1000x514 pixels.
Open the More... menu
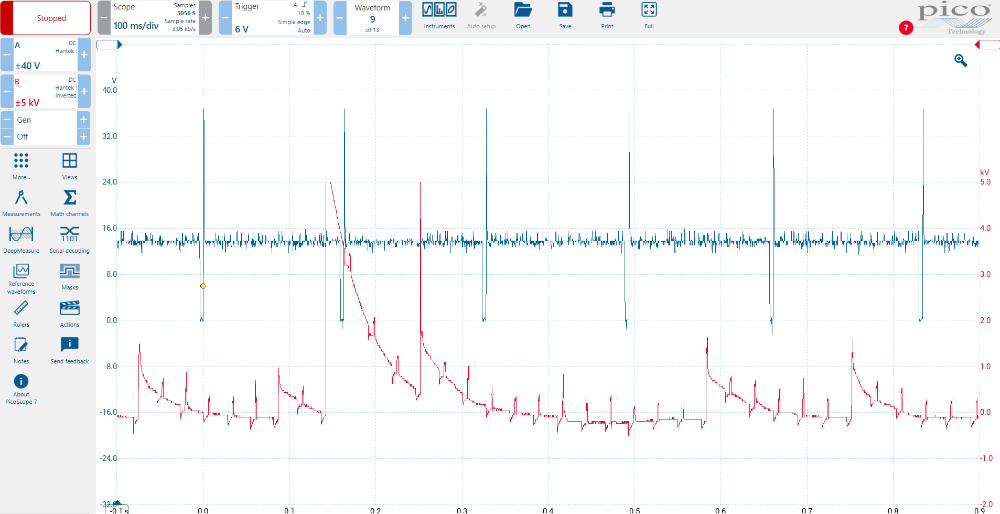pyautogui.click(x=20, y=165)
